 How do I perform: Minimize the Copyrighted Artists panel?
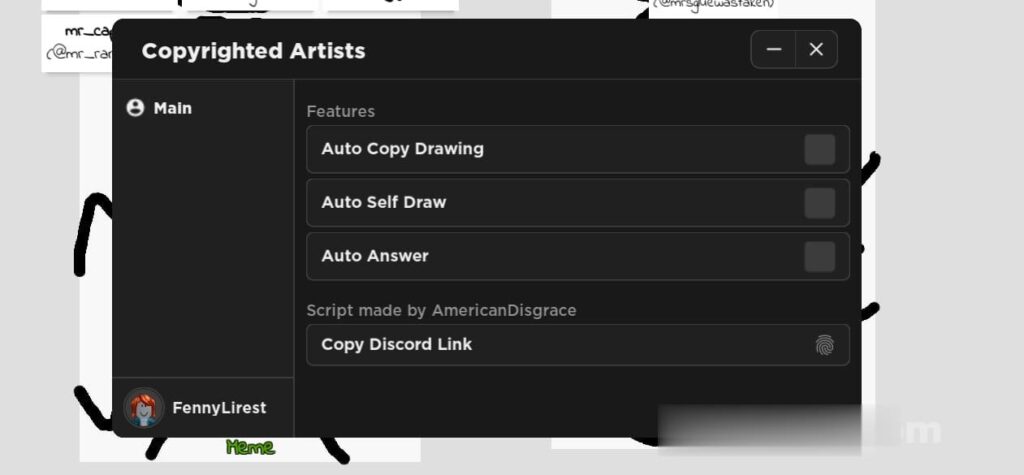click(x=774, y=50)
